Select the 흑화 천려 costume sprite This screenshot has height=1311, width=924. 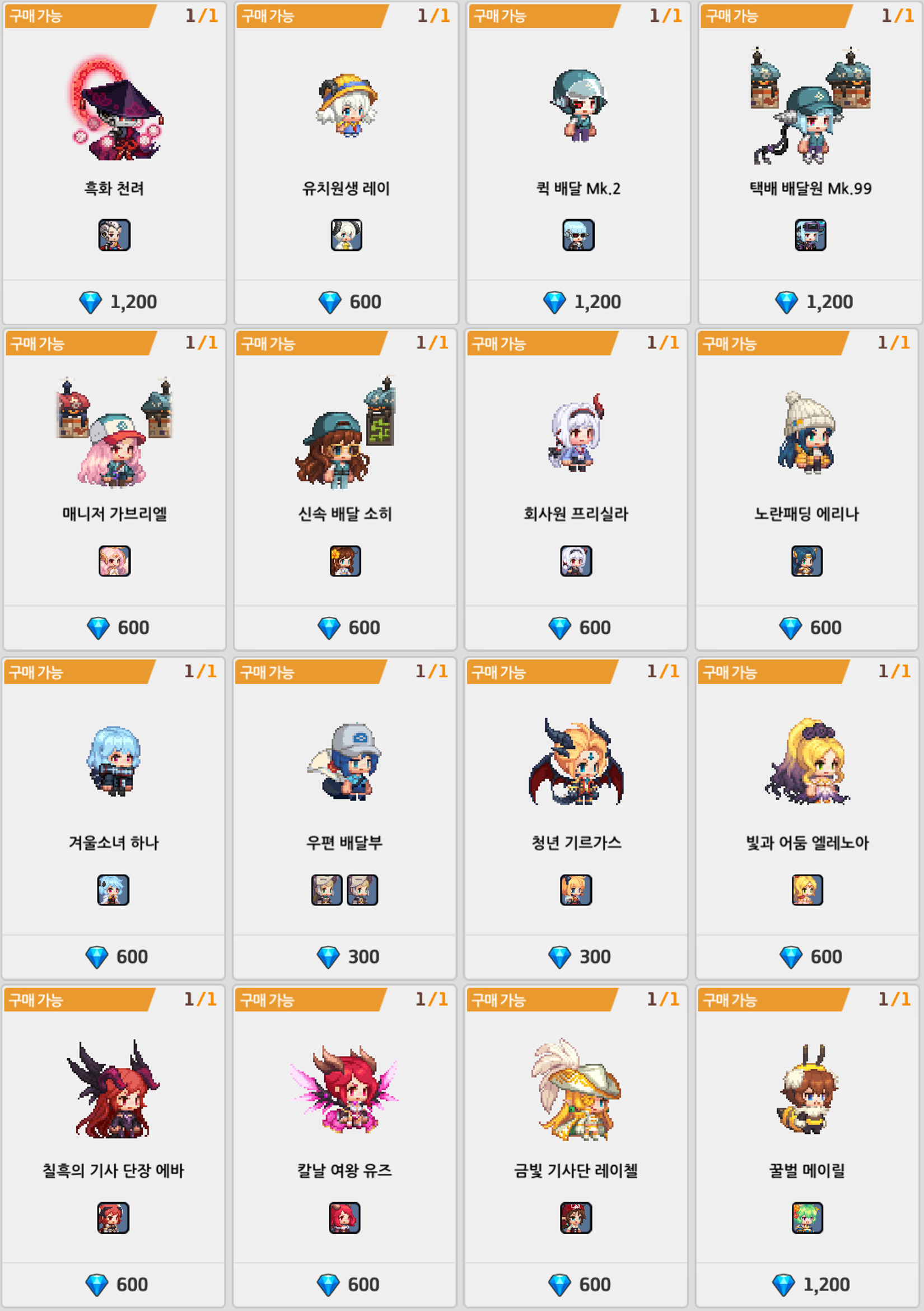(x=116, y=108)
